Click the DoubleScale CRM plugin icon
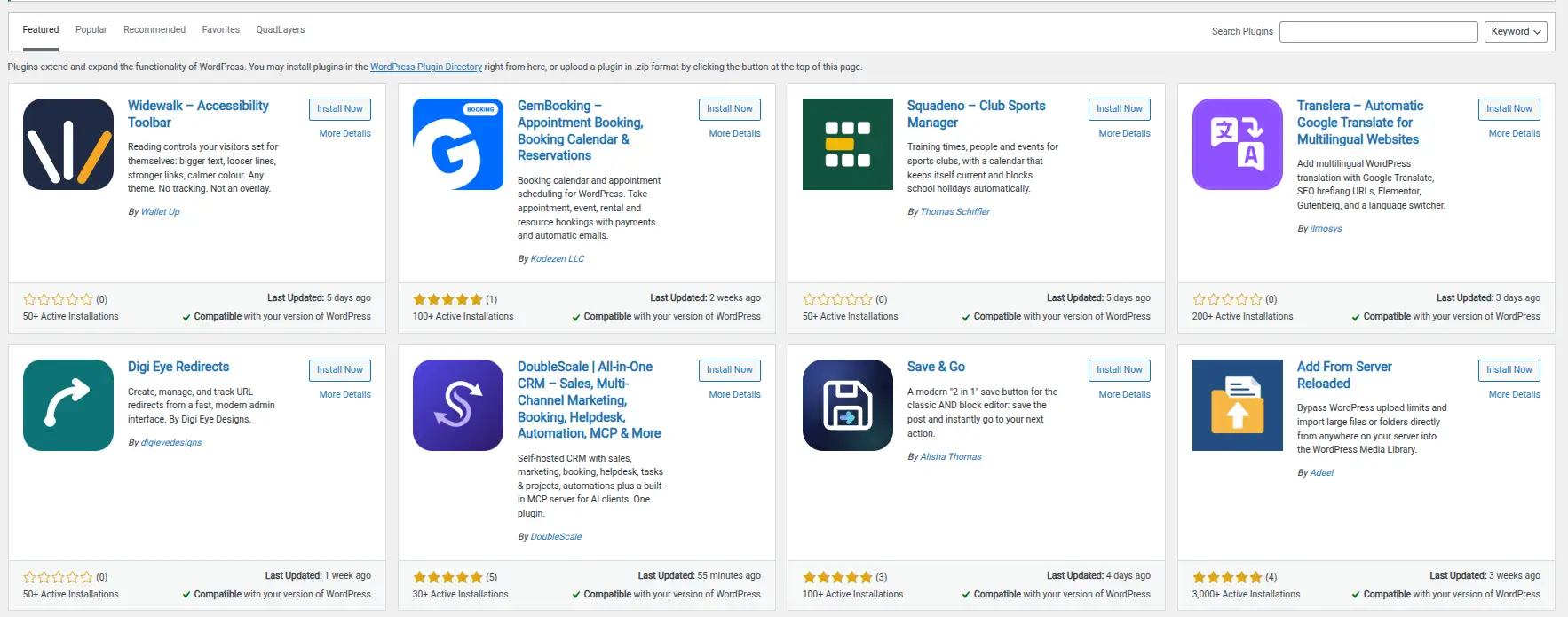The image size is (1568, 617). coord(458,405)
